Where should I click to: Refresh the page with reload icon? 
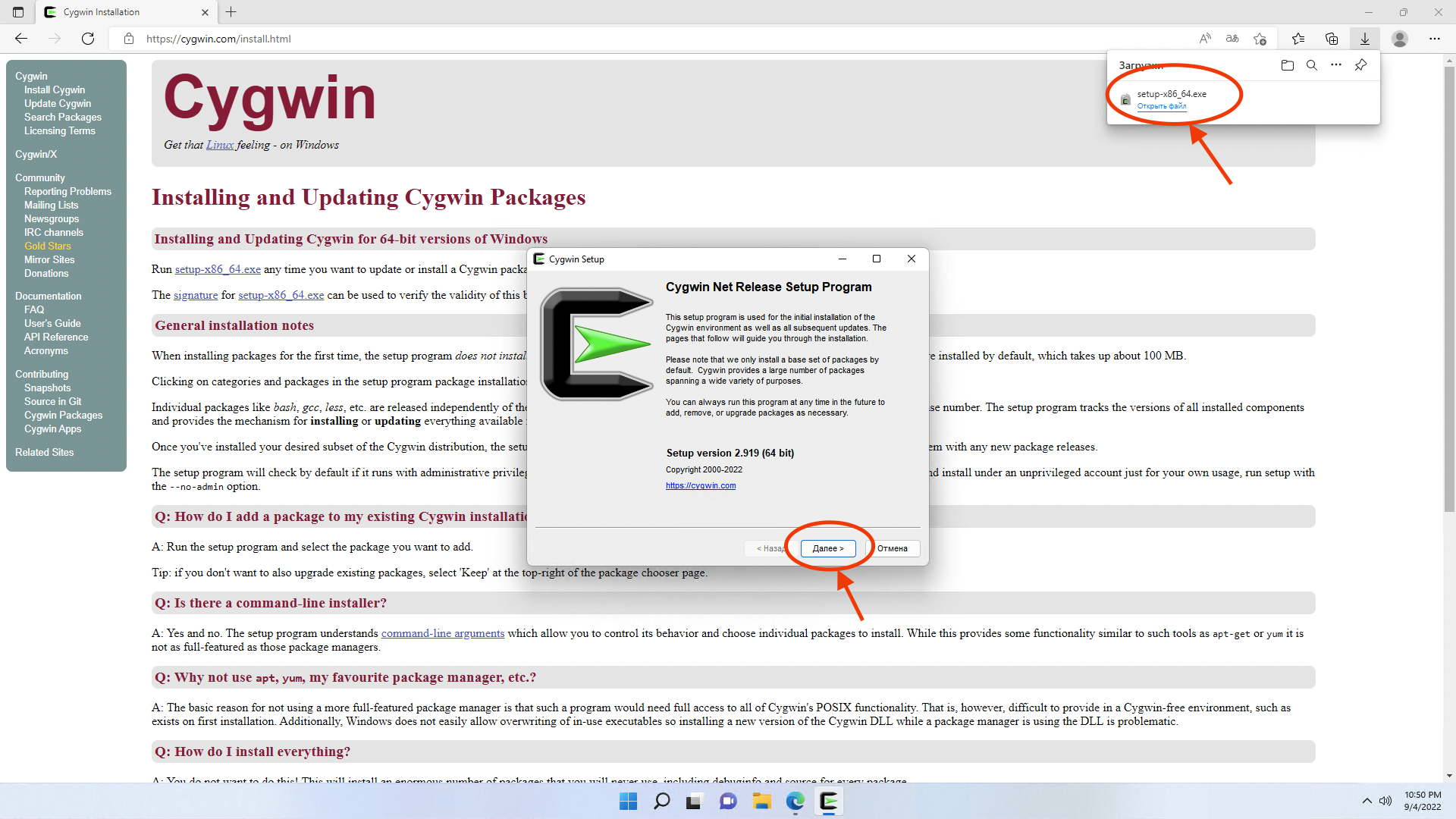coord(88,39)
